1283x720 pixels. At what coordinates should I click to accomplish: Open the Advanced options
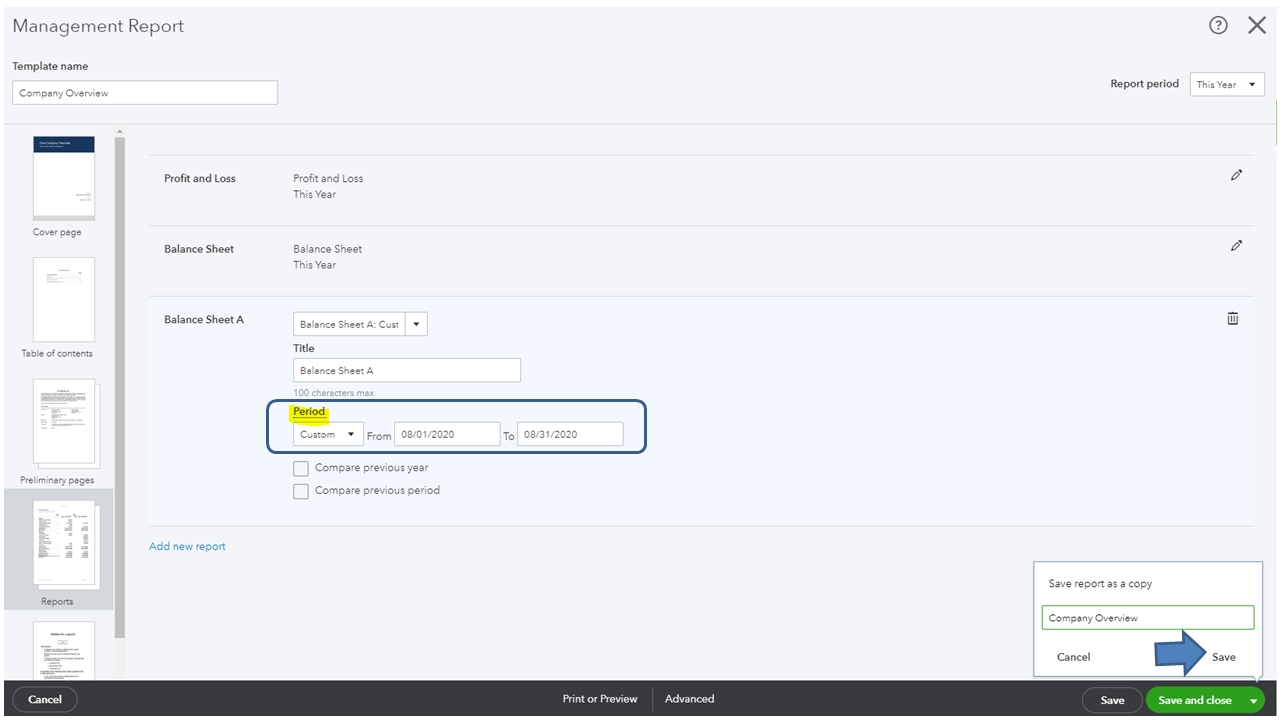[689, 699]
